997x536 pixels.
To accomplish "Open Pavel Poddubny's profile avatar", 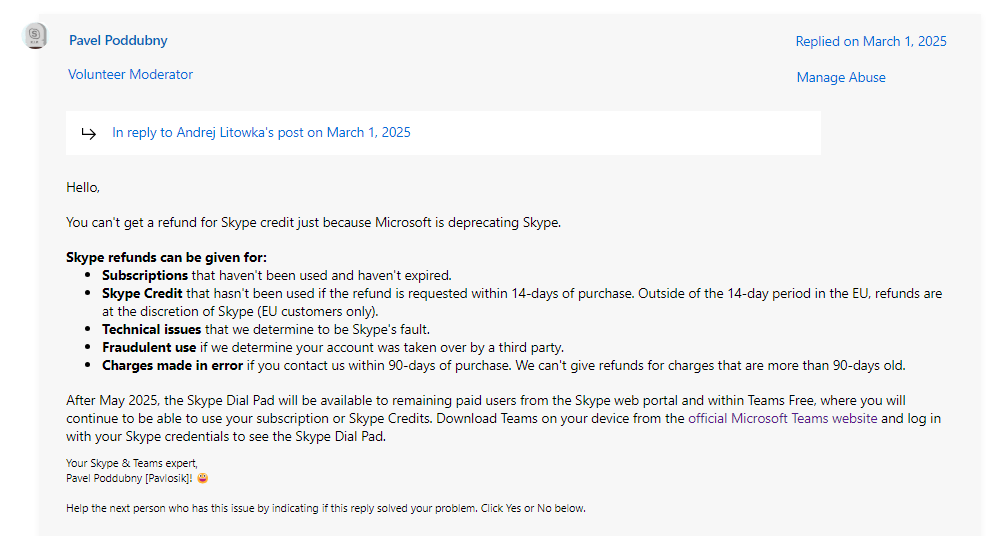I will tap(35, 36).
